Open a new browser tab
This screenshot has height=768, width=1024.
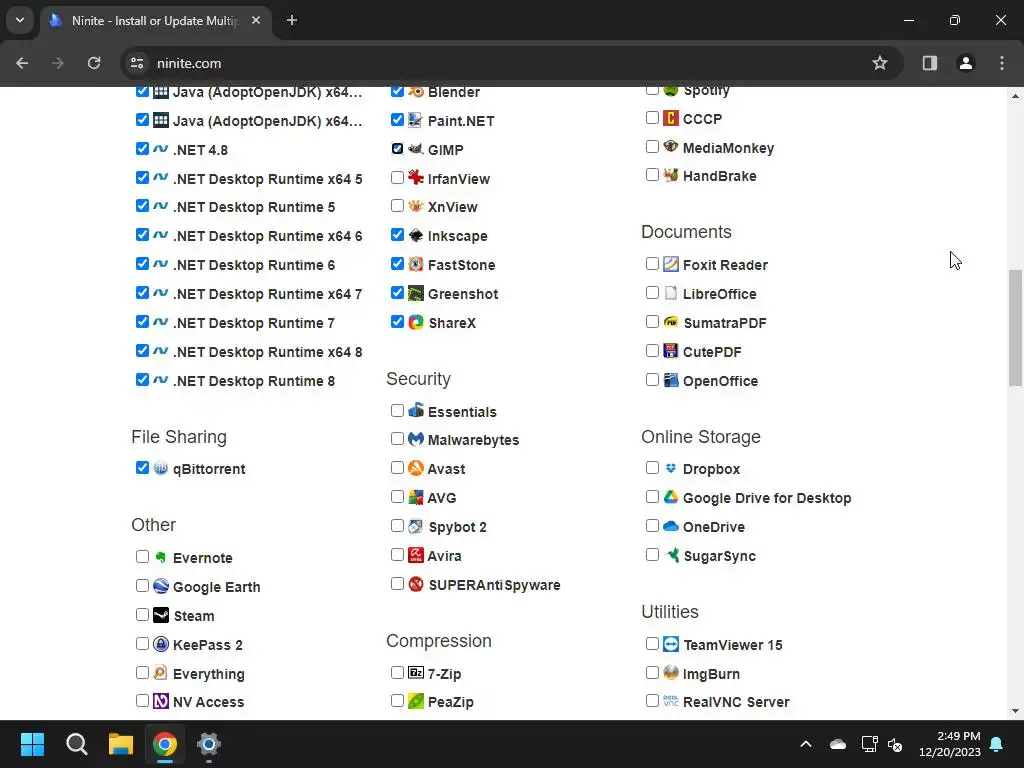(x=292, y=20)
